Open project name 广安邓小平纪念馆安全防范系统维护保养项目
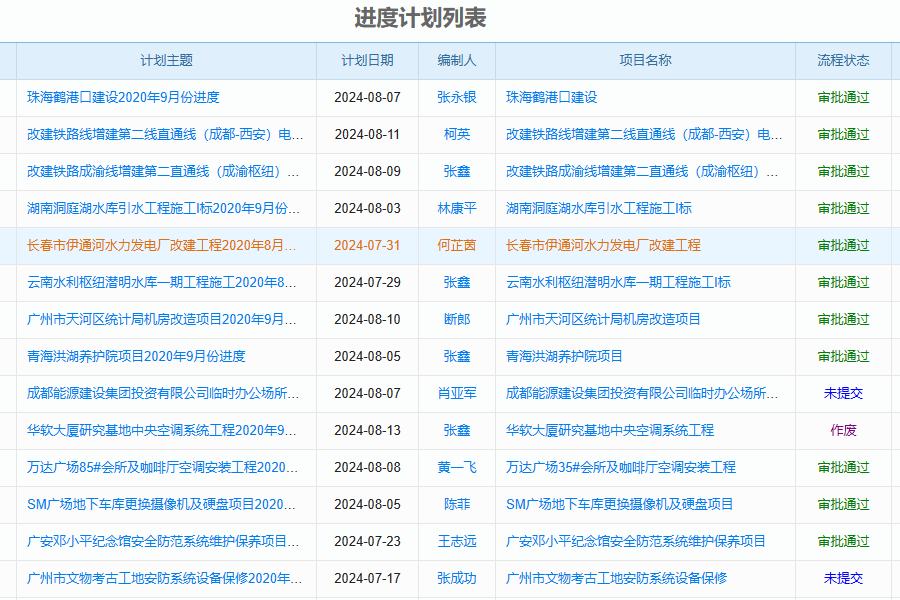The image size is (900, 600). [x=635, y=541]
